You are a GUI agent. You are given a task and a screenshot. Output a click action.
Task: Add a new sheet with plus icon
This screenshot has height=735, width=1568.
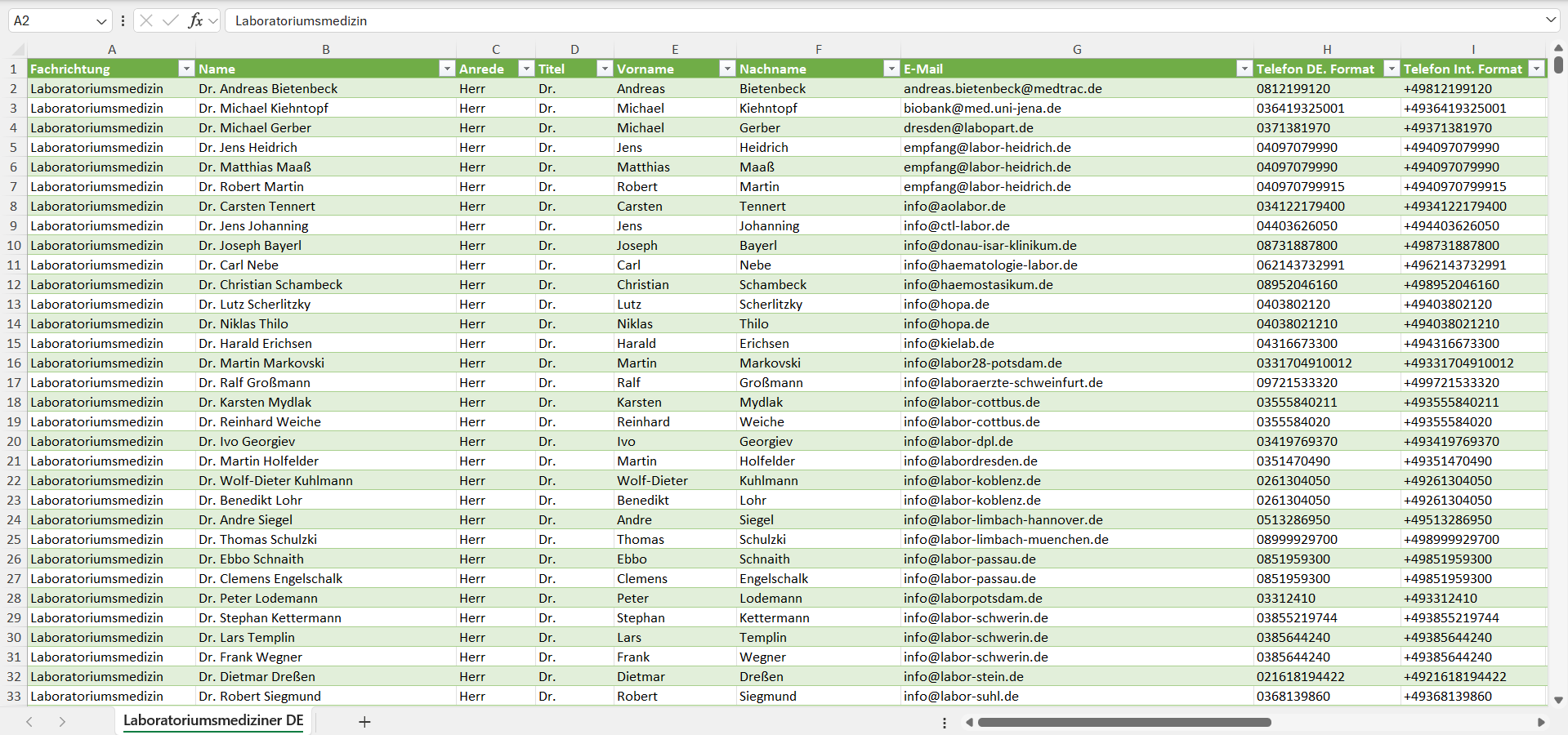coord(364,722)
